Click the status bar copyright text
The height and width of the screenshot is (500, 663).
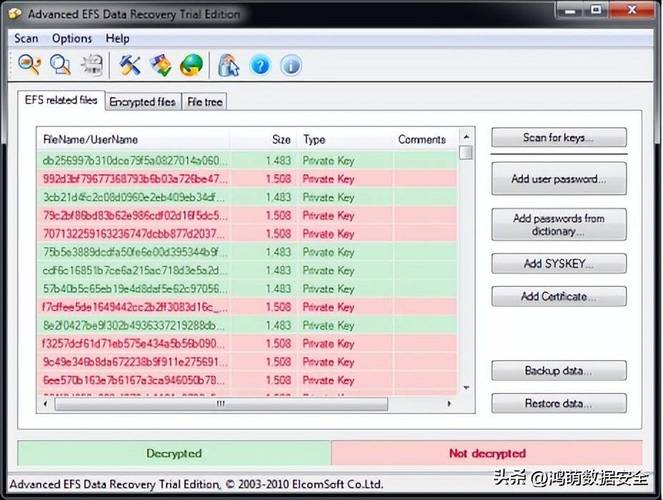[x=196, y=484]
